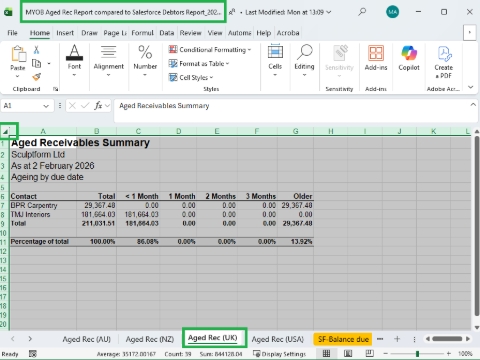Show more ribbon tabs arrow
The height and width of the screenshot is (360, 480).
pos(470,33)
